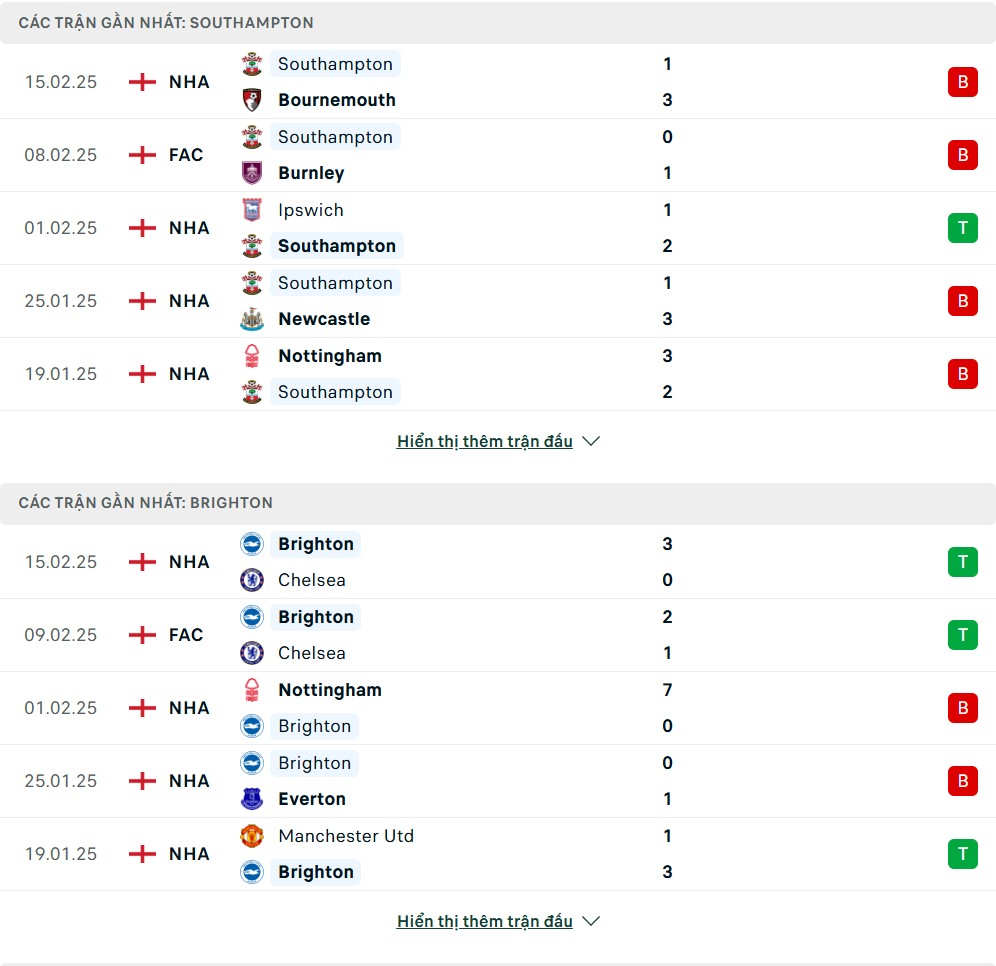Viewport: 996px width, 966px height.
Task: Click the Everton club crest icon
Action: 252,799
